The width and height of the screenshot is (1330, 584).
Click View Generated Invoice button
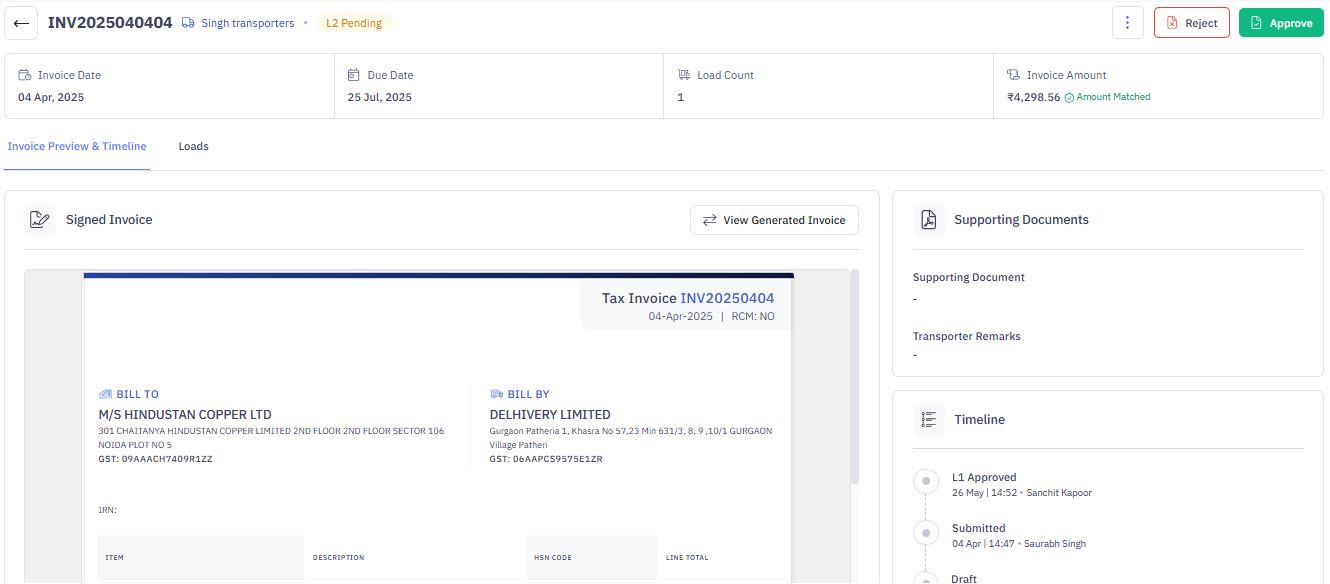(774, 220)
